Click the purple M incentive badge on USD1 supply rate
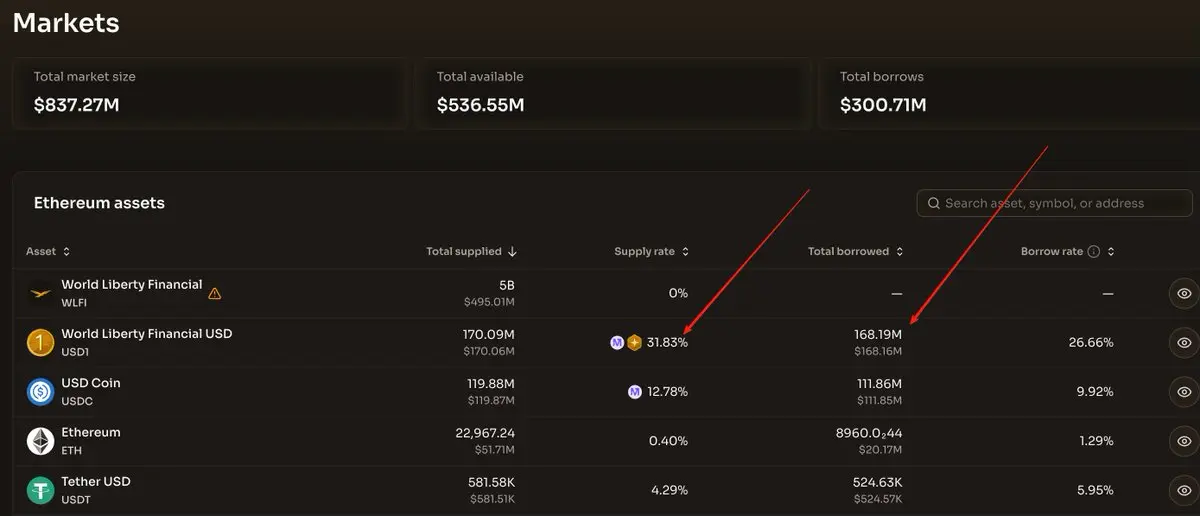 pyautogui.click(x=617, y=343)
